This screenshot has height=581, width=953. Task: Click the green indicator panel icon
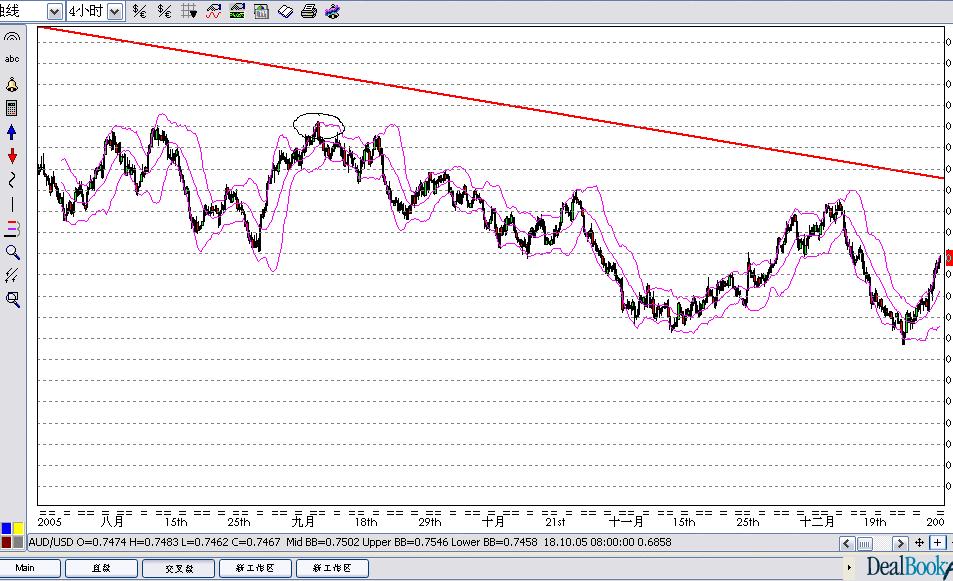pyautogui.click(x=237, y=11)
